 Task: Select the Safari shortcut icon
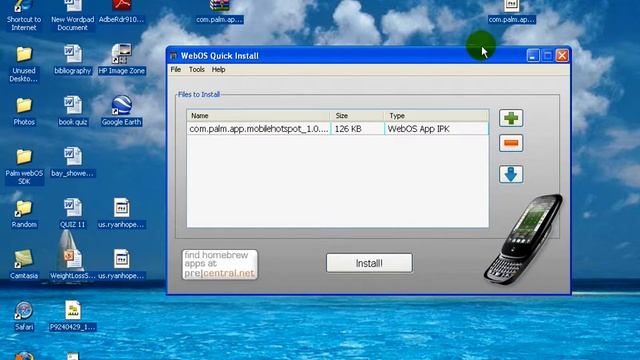(24, 316)
